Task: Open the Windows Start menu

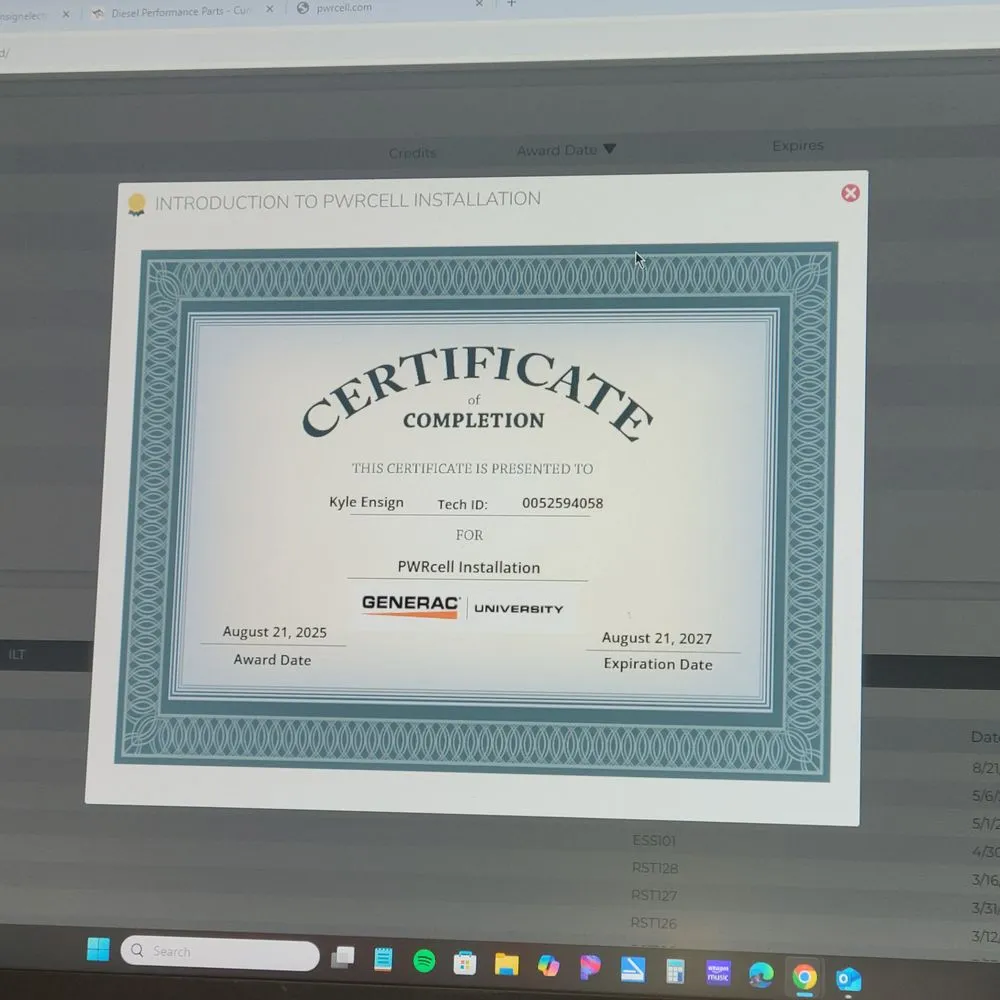Action: 98,949
